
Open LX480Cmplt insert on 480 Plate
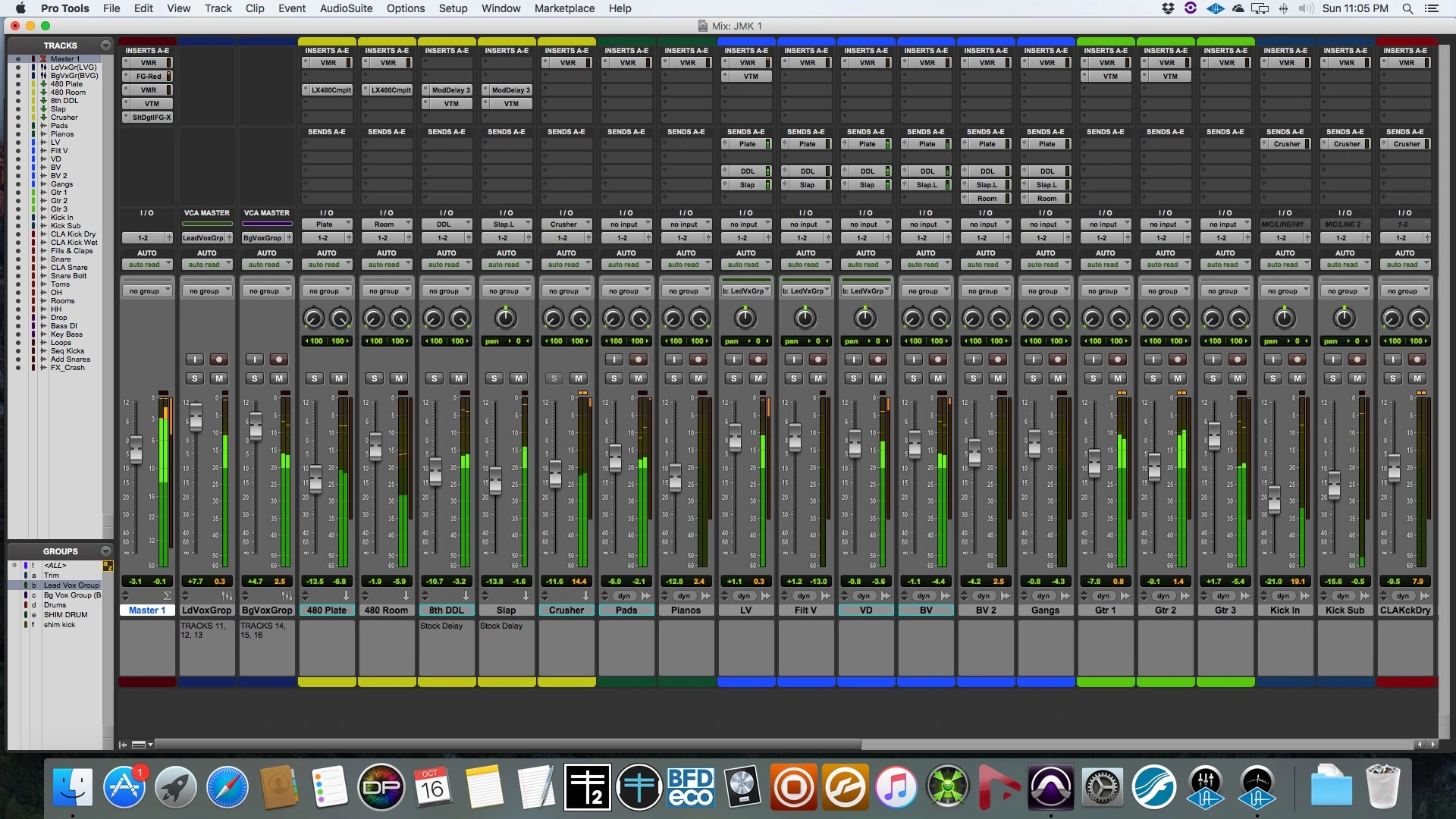(x=327, y=90)
